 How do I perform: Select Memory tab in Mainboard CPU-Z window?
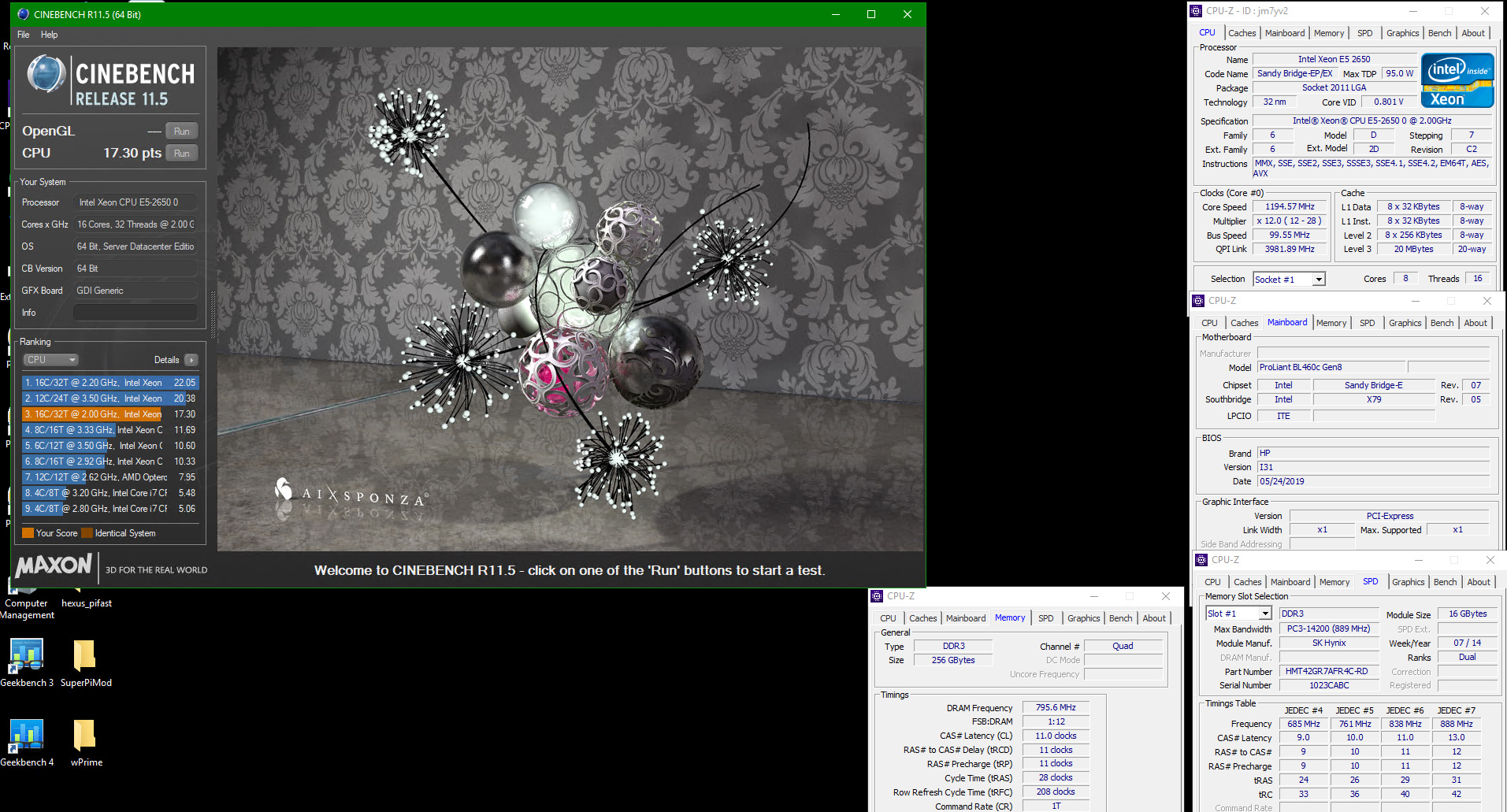pyautogui.click(x=1331, y=323)
